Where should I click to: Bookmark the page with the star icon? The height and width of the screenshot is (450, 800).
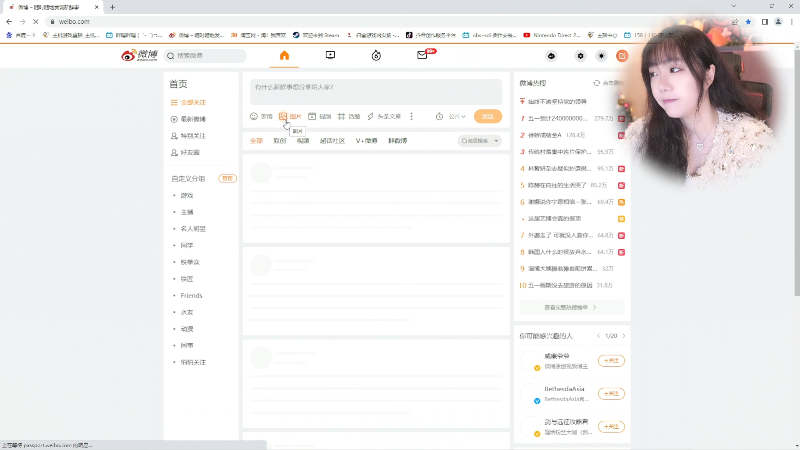coord(748,21)
